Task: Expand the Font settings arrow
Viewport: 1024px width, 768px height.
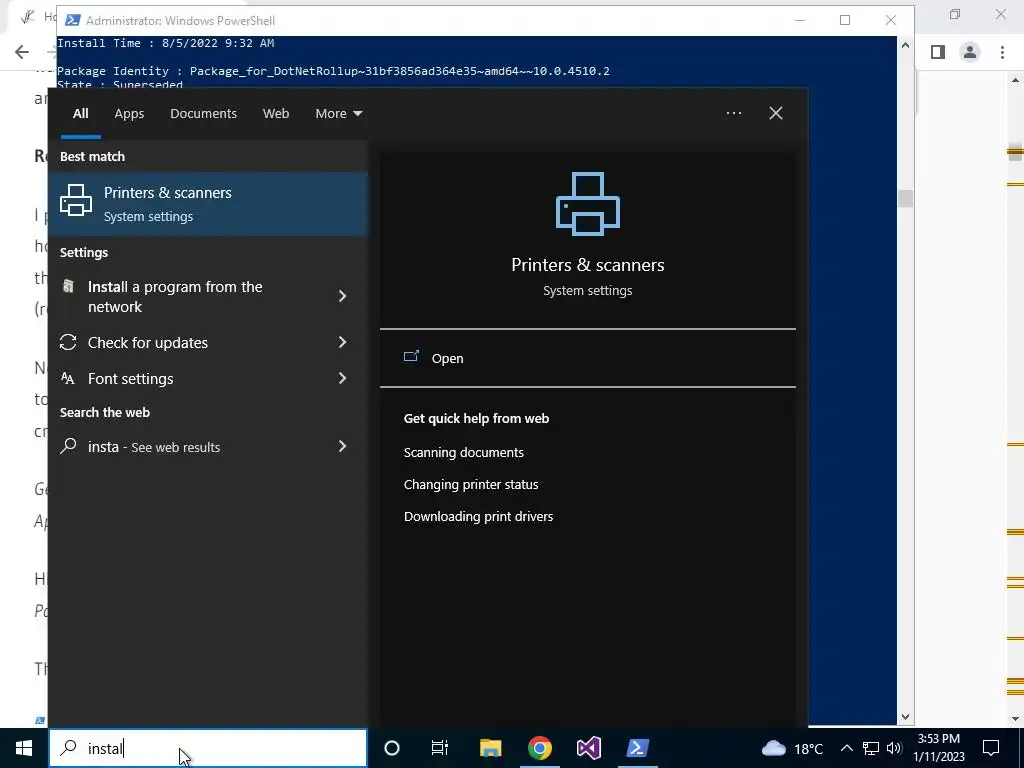Action: (343, 378)
